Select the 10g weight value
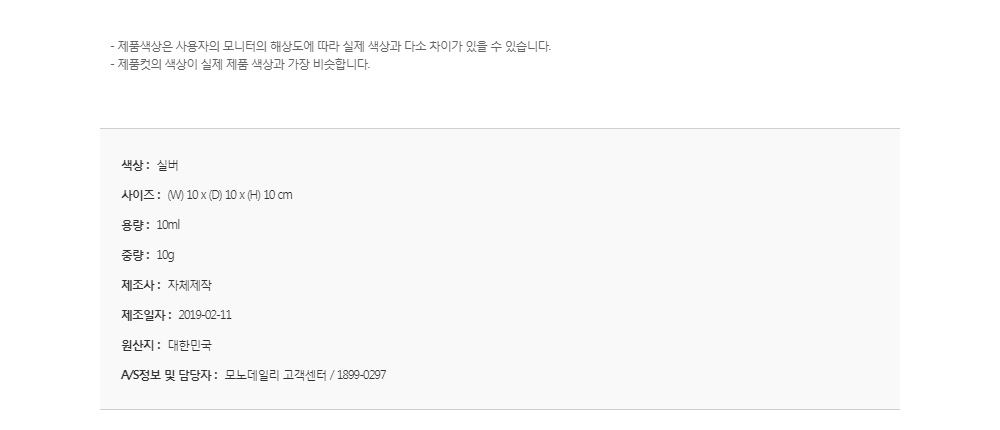Image resolution: width=1000 pixels, height=430 pixels. click(166, 255)
